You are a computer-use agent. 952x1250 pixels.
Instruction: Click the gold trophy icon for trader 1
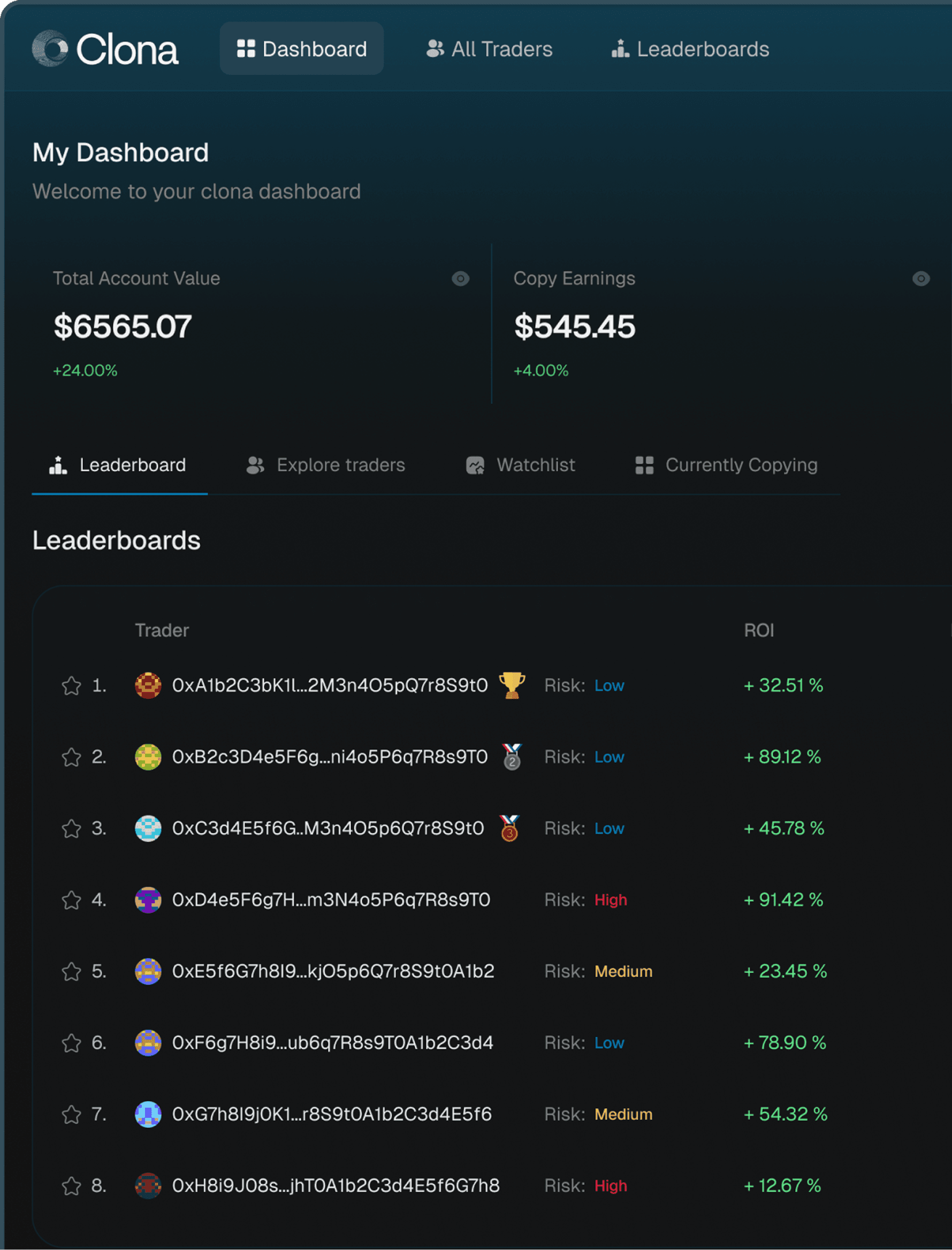[x=512, y=685]
